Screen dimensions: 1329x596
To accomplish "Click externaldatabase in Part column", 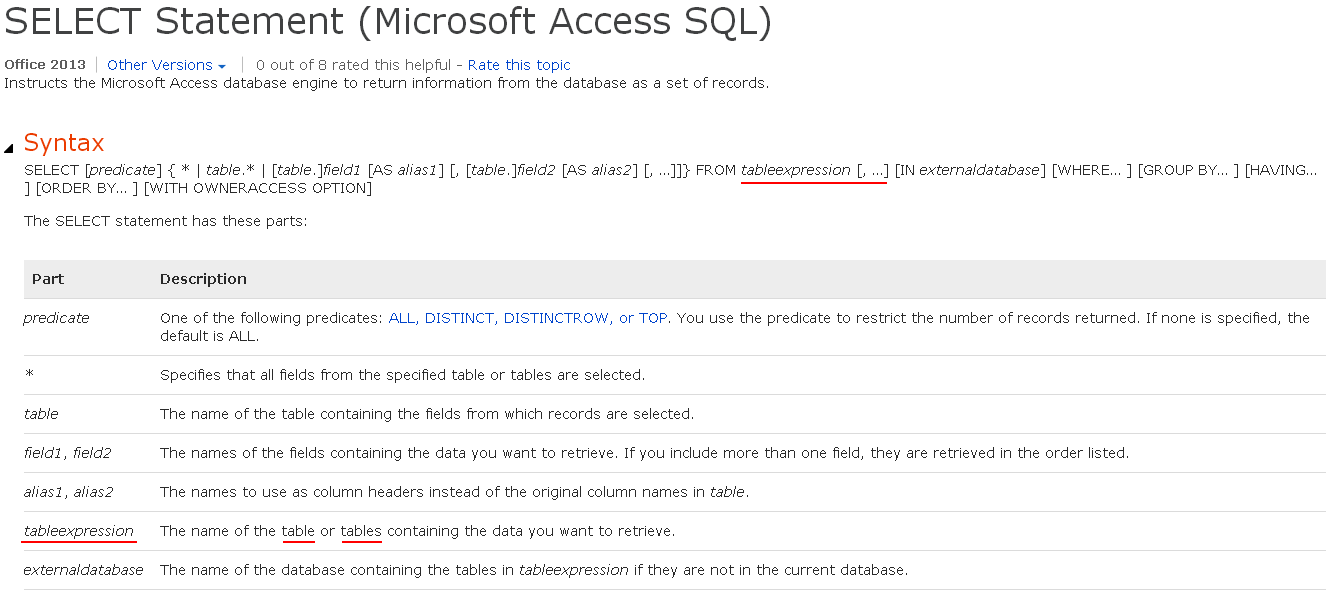I will click(x=83, y=570).
